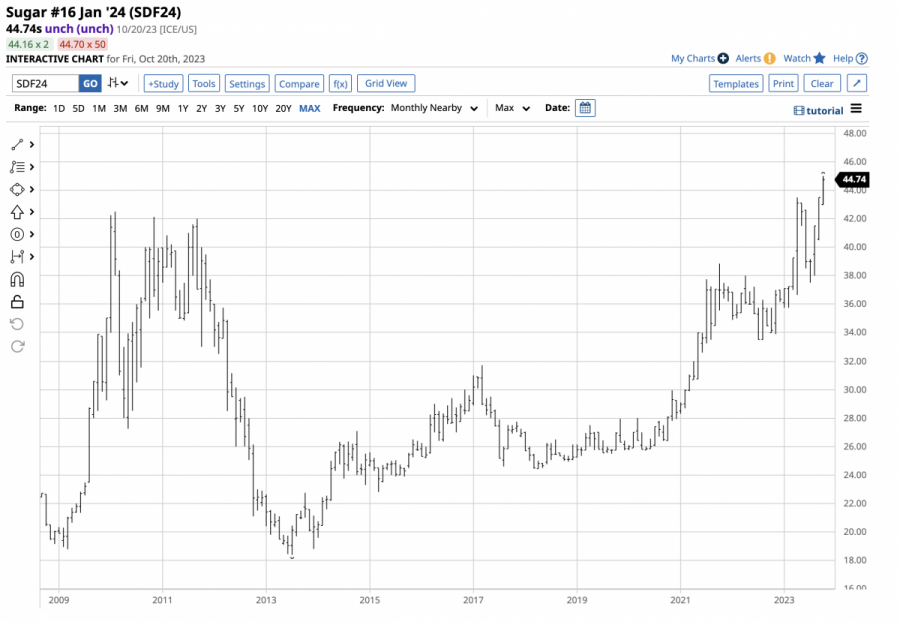The width and height of the screenshot is (900, 622).
Task: Expand the shapes submenu arrow
Action: [32, 189]
